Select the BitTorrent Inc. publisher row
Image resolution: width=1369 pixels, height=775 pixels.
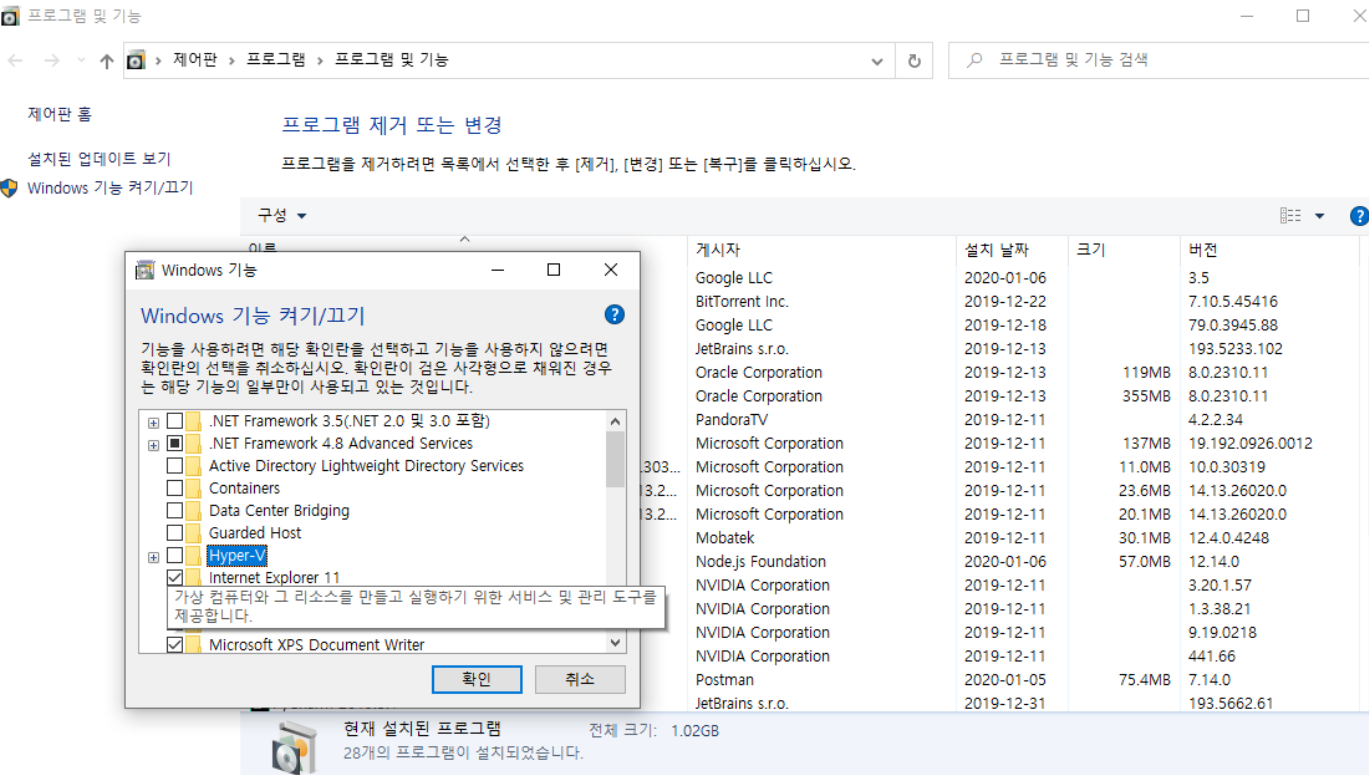coord(742,301)
